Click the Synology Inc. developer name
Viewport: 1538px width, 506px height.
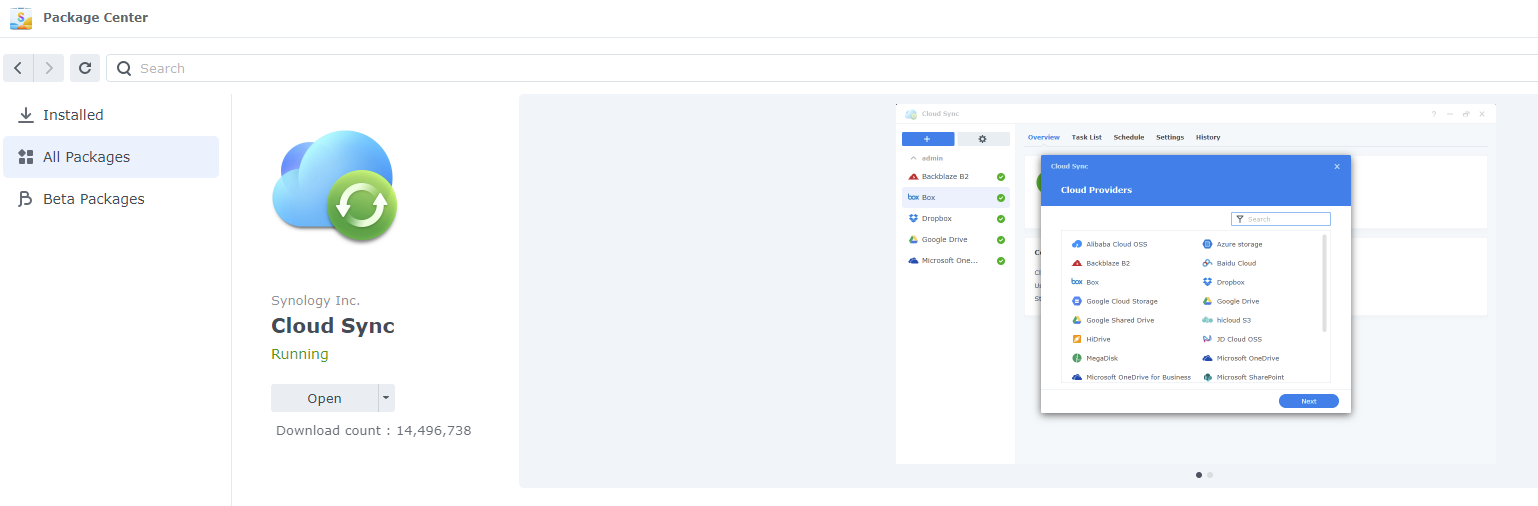tap(315, 300)
